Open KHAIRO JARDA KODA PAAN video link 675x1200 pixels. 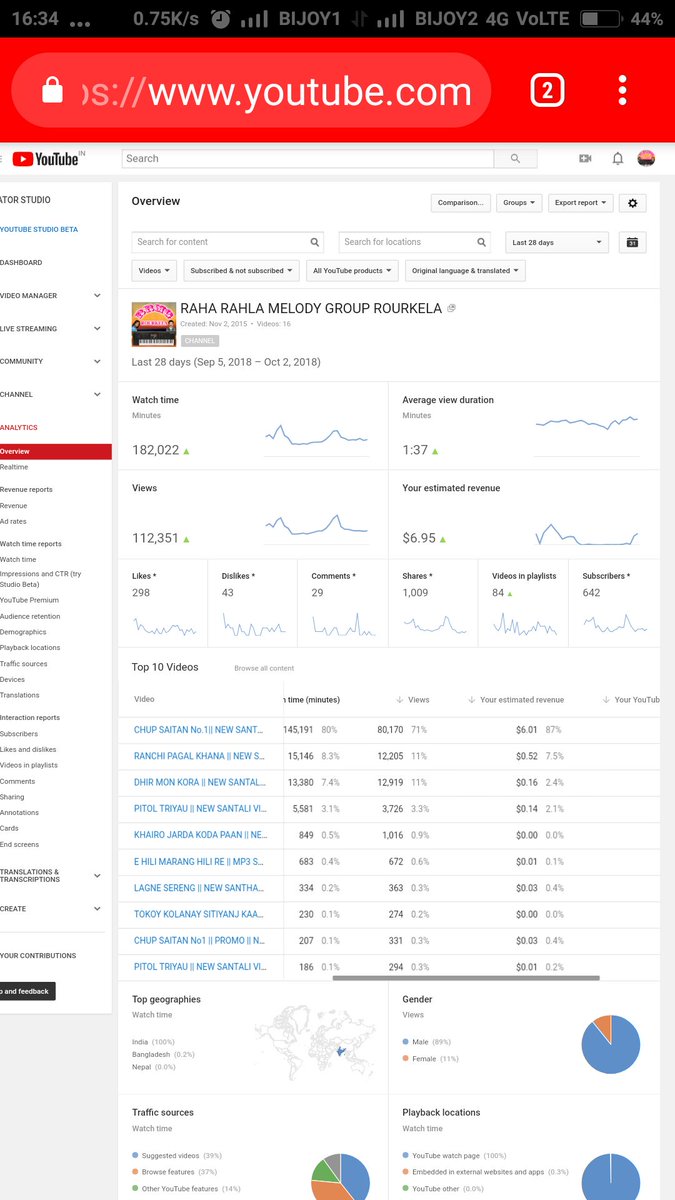pyautogui.click(x=201, y=835)
